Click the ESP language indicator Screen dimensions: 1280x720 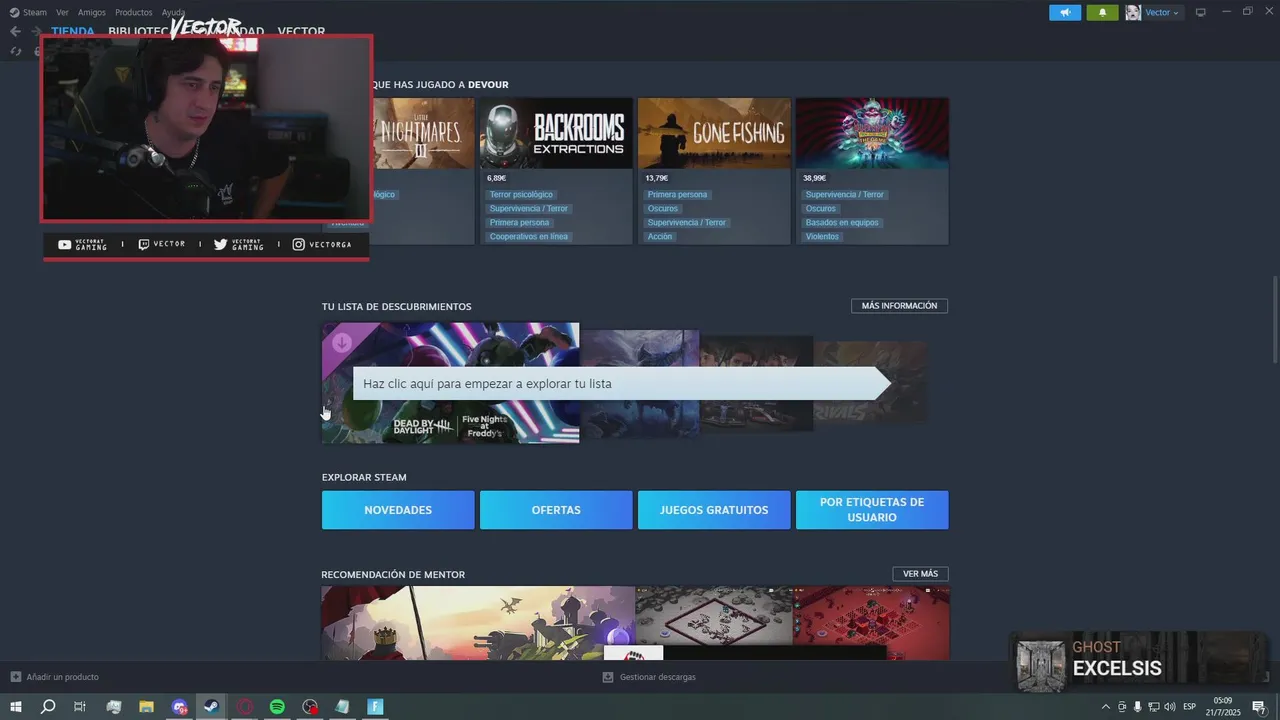coord(1190,707)
